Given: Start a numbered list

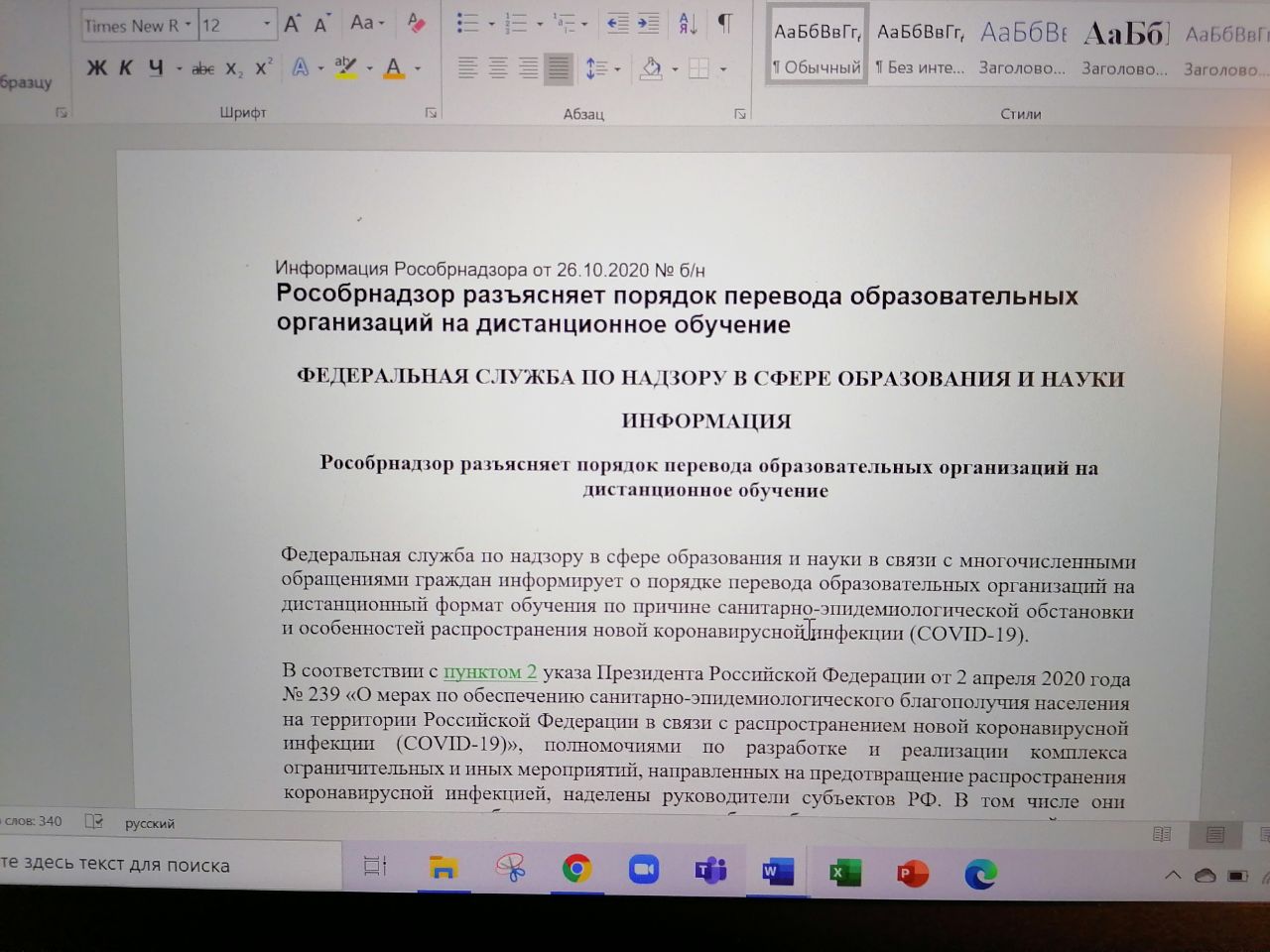Looking at the screenshot, I should pyautogui.click(x=516, y=23).
